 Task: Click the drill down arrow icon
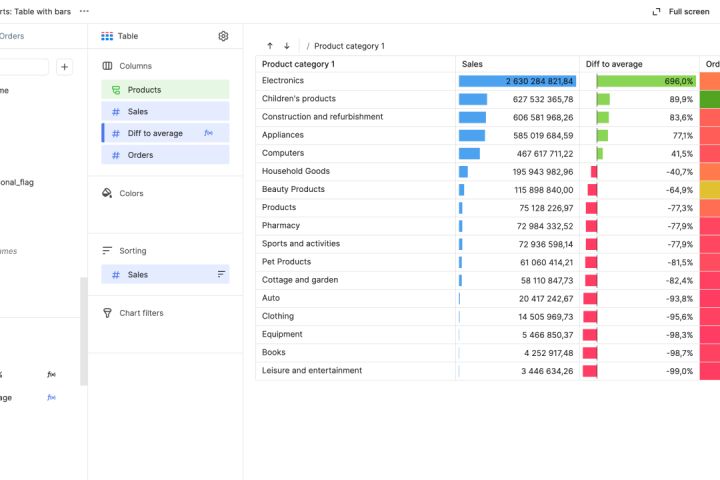(x=287, y=46)
